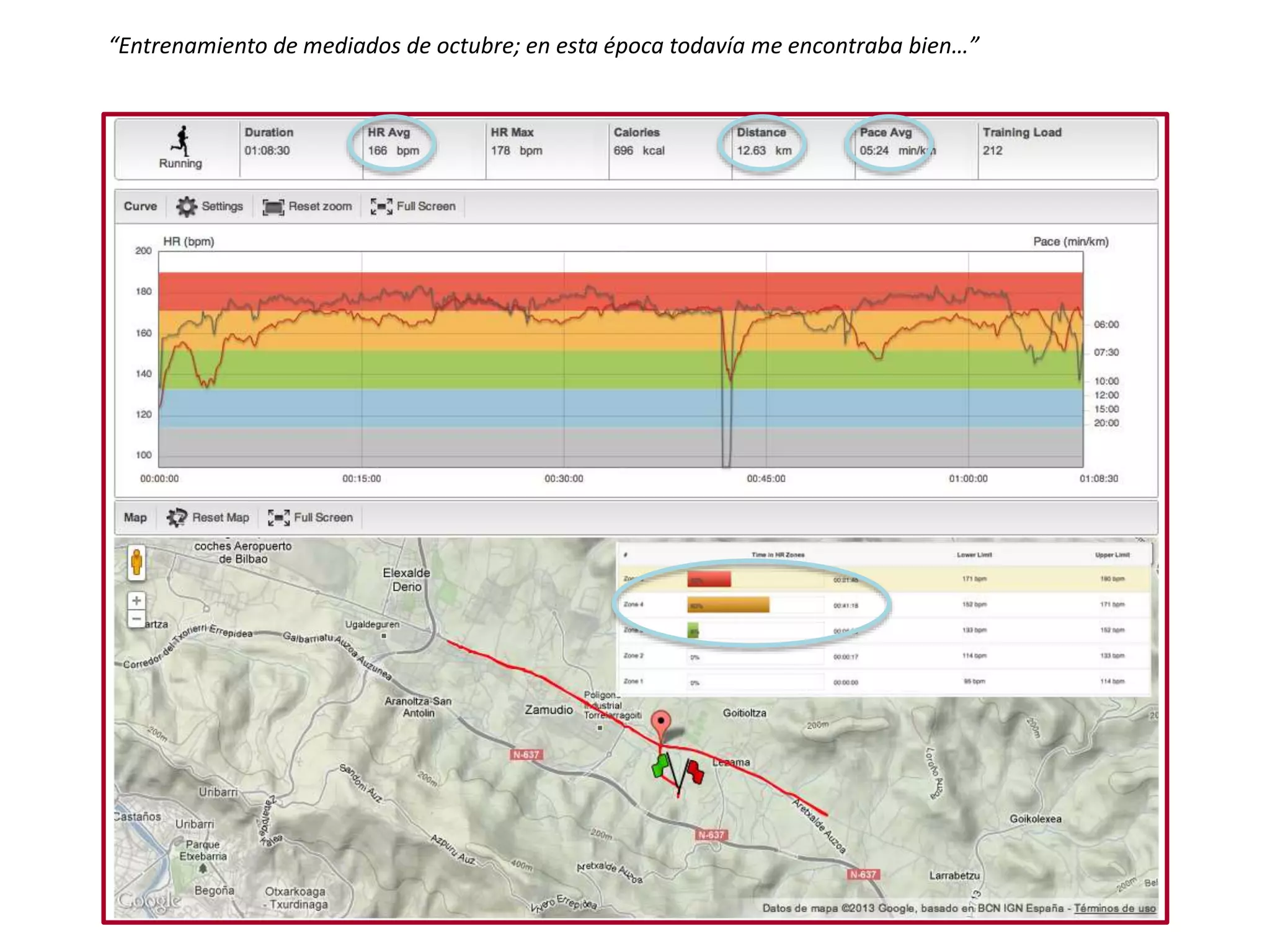Screen dimensions: 1270x952
Task: Select the Map tab label
Action: point(135,518)
